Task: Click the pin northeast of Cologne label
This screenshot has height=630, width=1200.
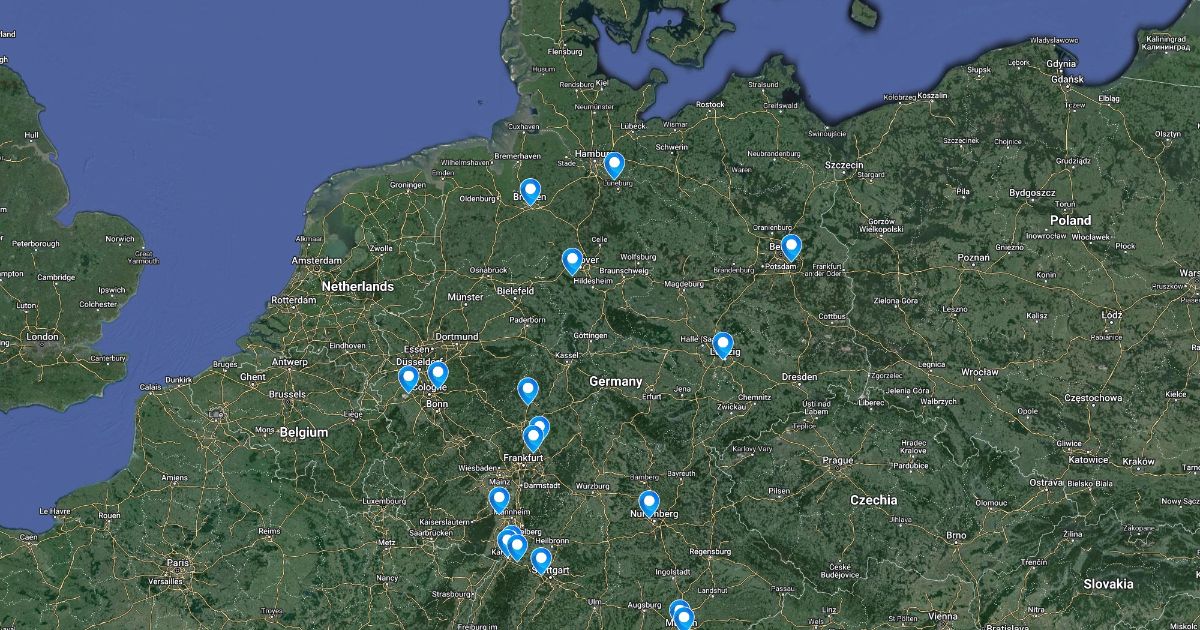Action: click(437, 374)
